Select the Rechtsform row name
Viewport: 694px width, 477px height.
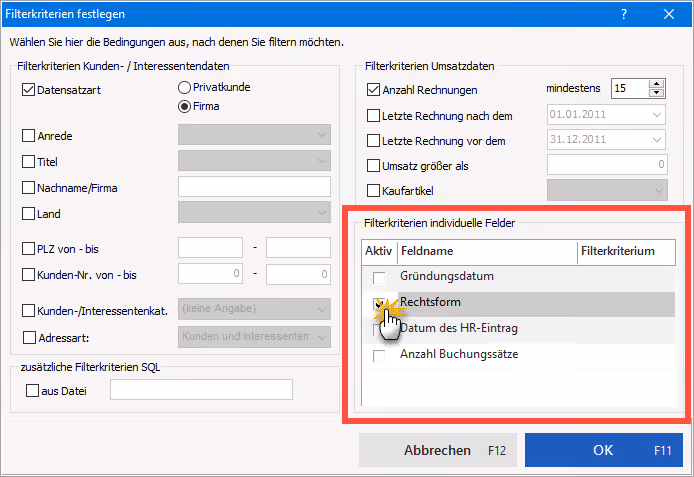tap(431, 302)
